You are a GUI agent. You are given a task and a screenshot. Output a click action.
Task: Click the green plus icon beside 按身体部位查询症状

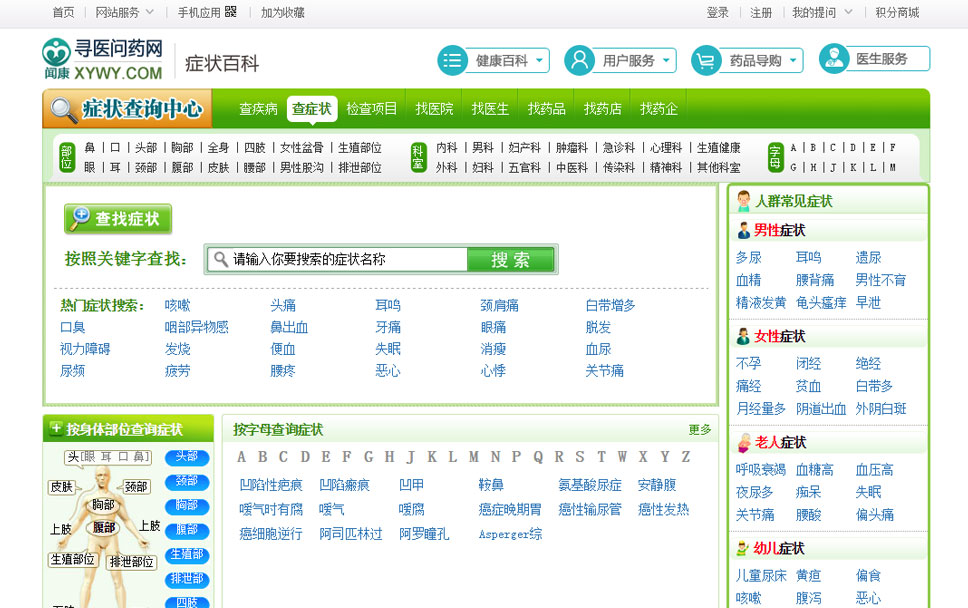pyautogui.click(x=55, y=429)
